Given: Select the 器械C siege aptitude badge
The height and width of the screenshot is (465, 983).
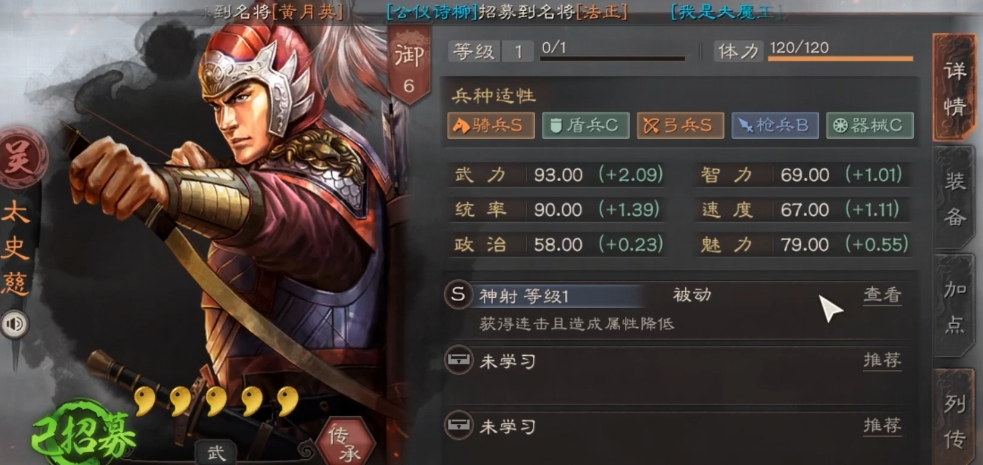Looking at the screenshot, I should [870, 125].
